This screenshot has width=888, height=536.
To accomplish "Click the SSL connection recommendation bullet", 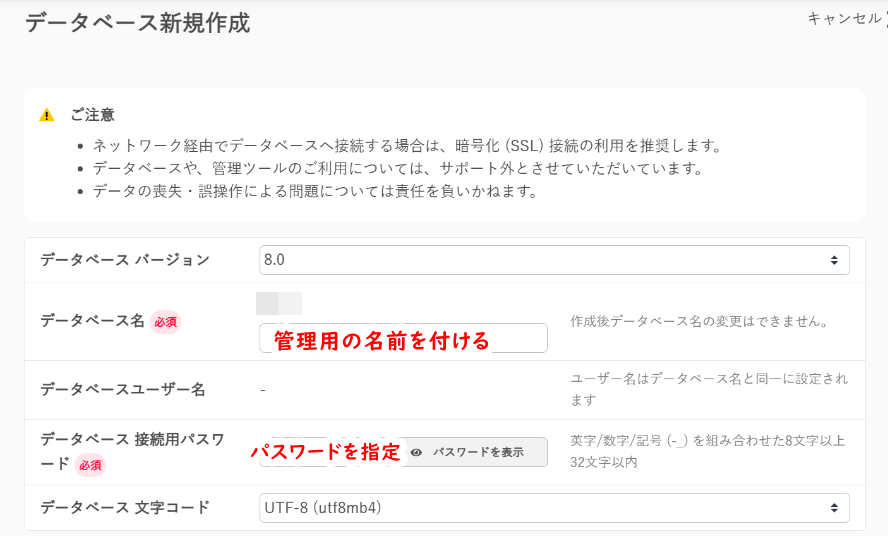I will 407,145.
